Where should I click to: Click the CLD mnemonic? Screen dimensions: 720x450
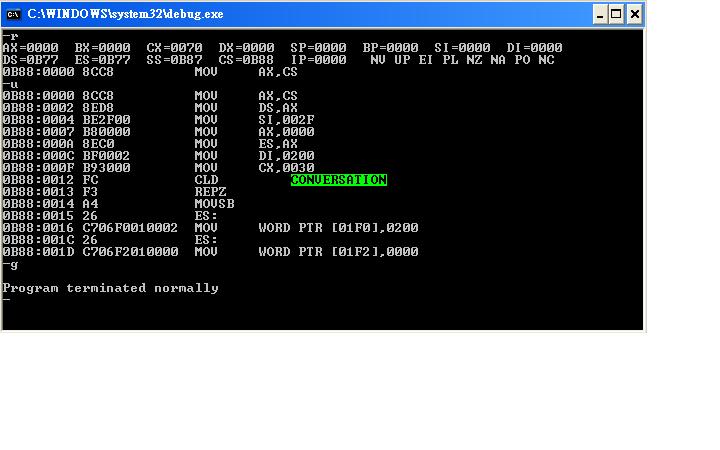pyautogui.click(x=206, y=180)
